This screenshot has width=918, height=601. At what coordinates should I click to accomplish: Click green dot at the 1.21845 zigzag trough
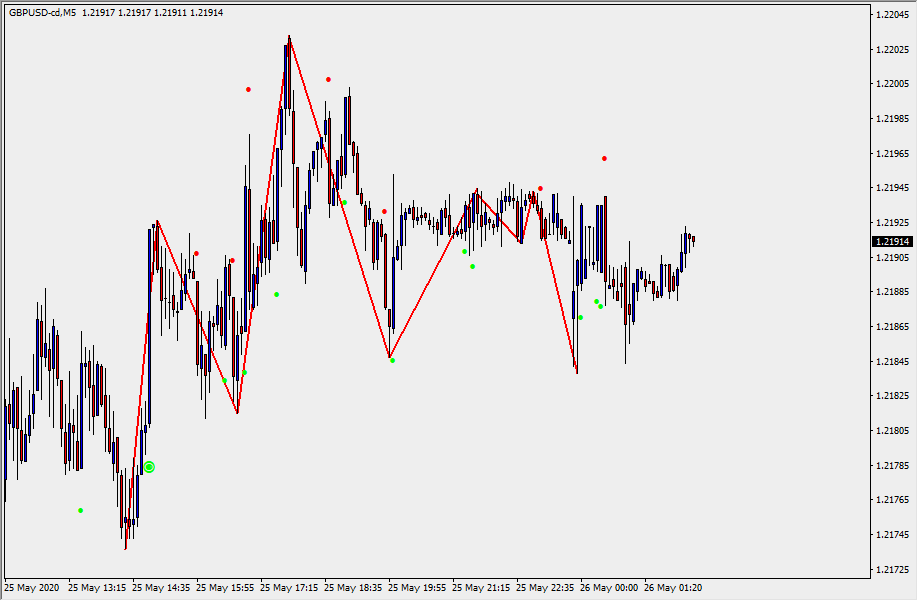[392, 360]
